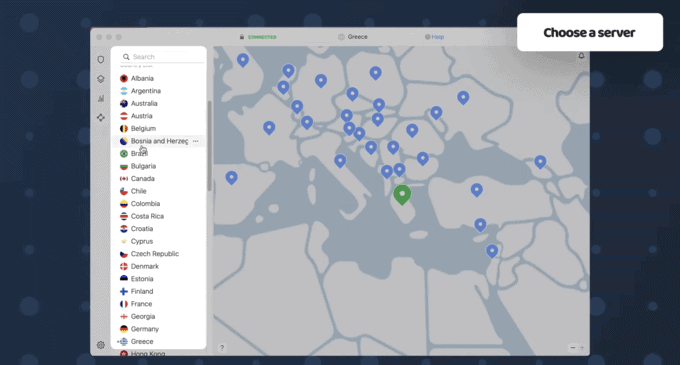Click the Greece label in title bar

click(x=357, y=37)
